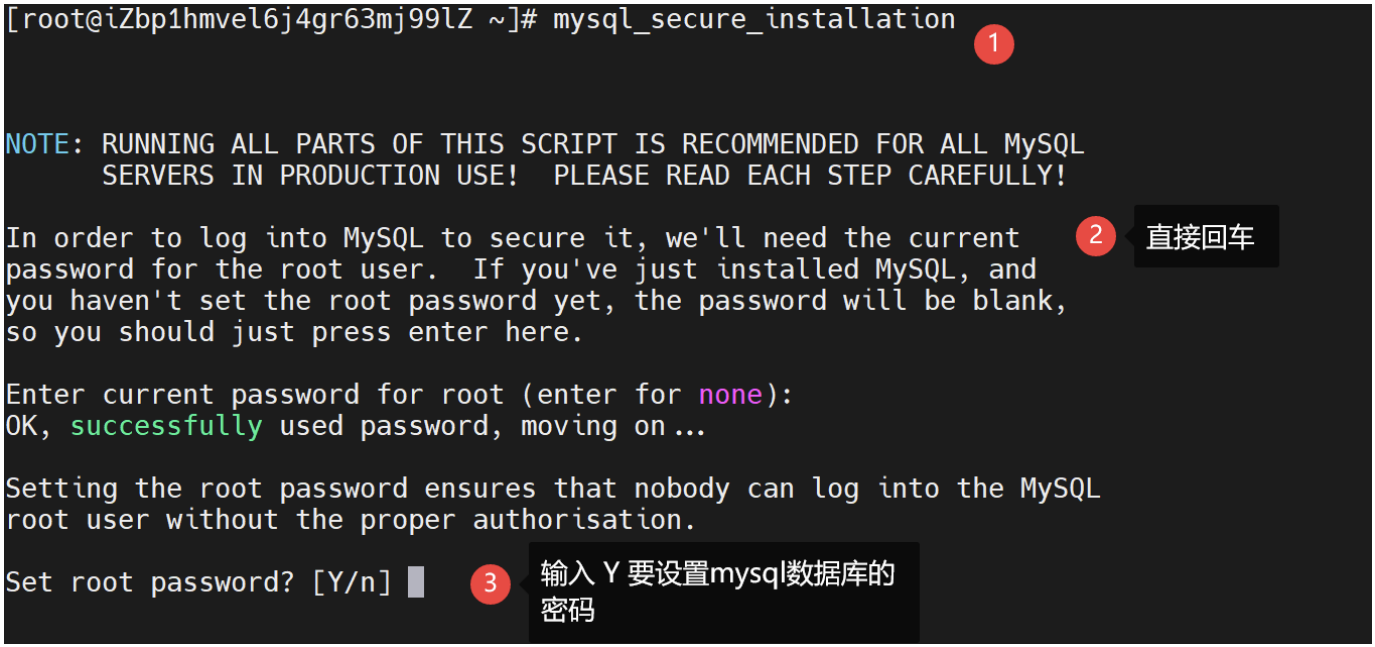1375x647 pixels.
Task: Click the magenta word none
Action: [x=730, y=395]
